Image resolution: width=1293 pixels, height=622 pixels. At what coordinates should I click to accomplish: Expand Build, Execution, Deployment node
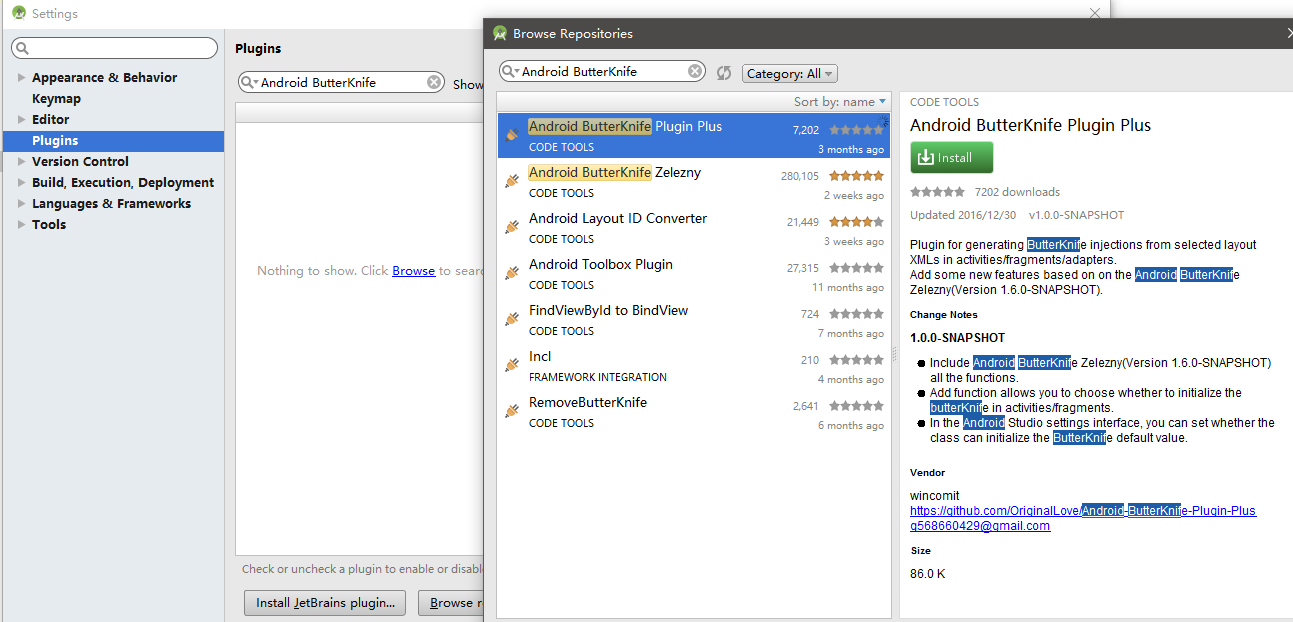[21, 182]
